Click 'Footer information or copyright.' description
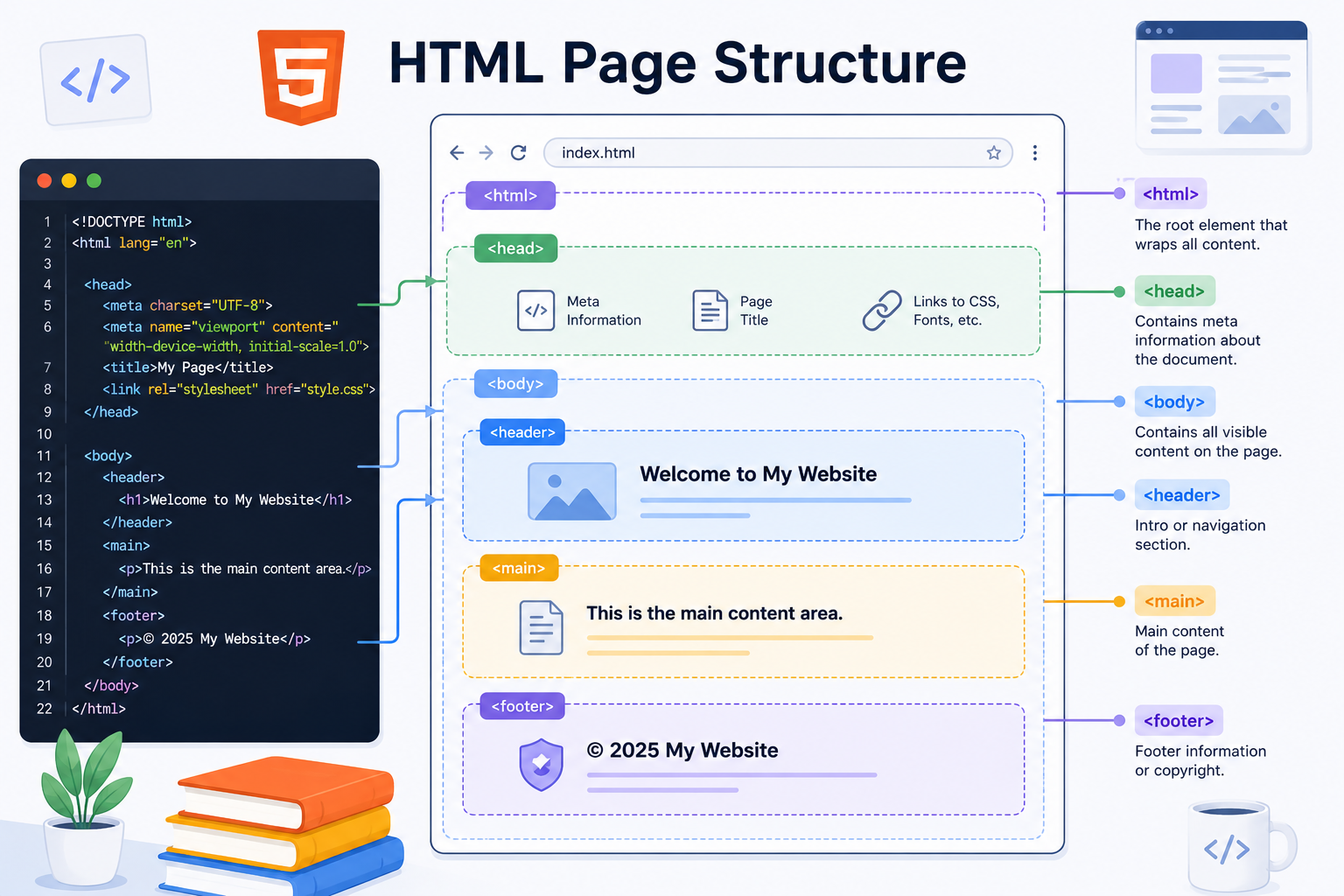 click(x=1200, y=760)
